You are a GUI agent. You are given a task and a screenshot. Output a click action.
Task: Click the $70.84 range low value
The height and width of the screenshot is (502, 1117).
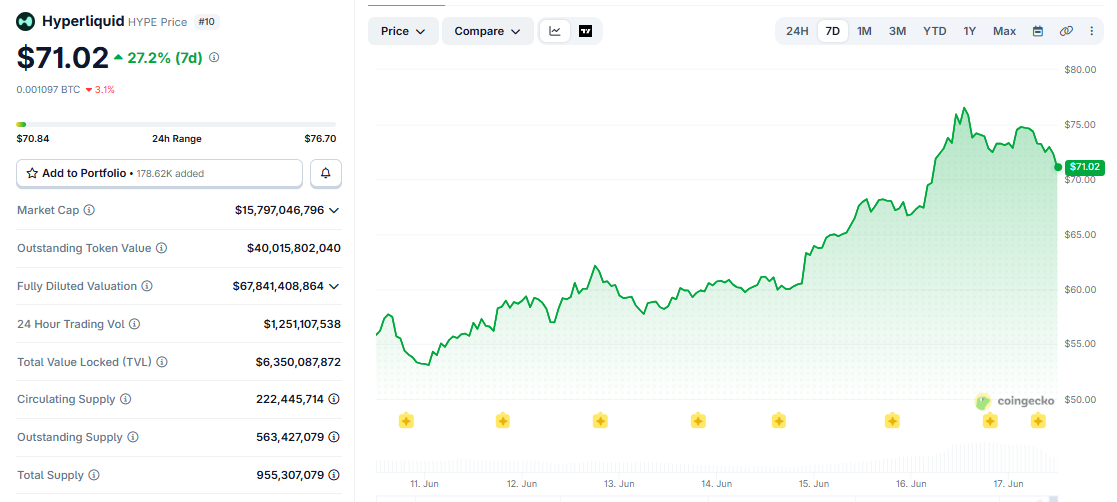(33, 139)
